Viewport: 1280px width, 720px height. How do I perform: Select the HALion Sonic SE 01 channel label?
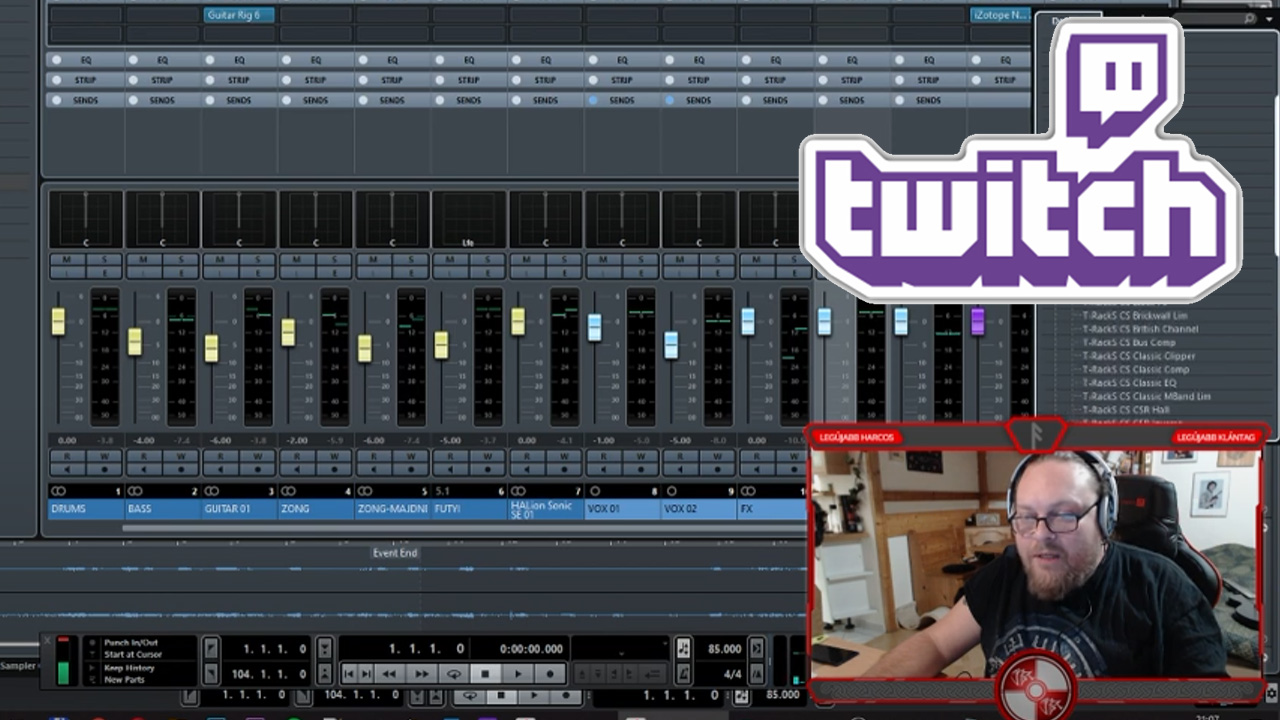point(546,509)
